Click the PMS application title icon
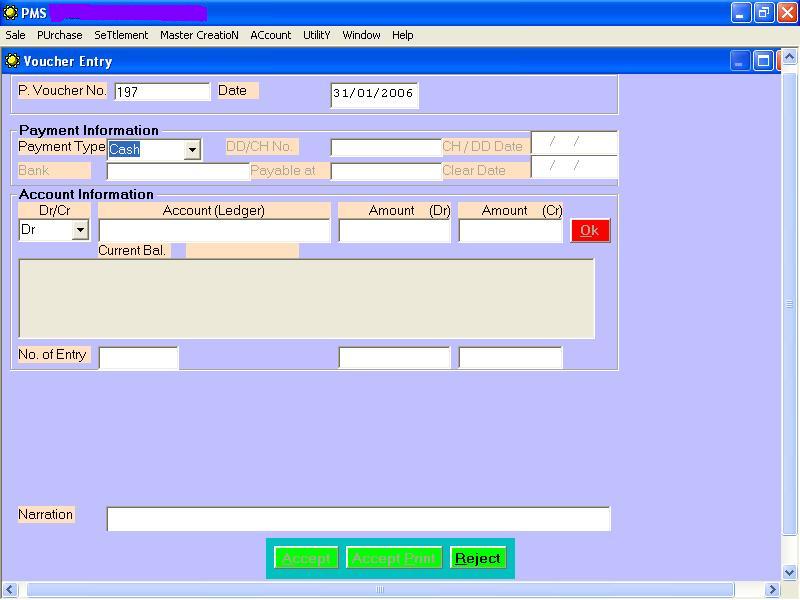 pos(11,13)
